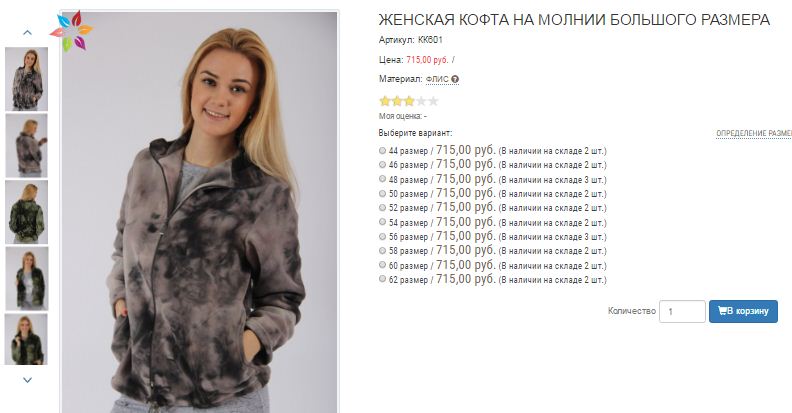Show the green jacket back view thumbnail
Screen dimensions: 792x413
[27, 212]
